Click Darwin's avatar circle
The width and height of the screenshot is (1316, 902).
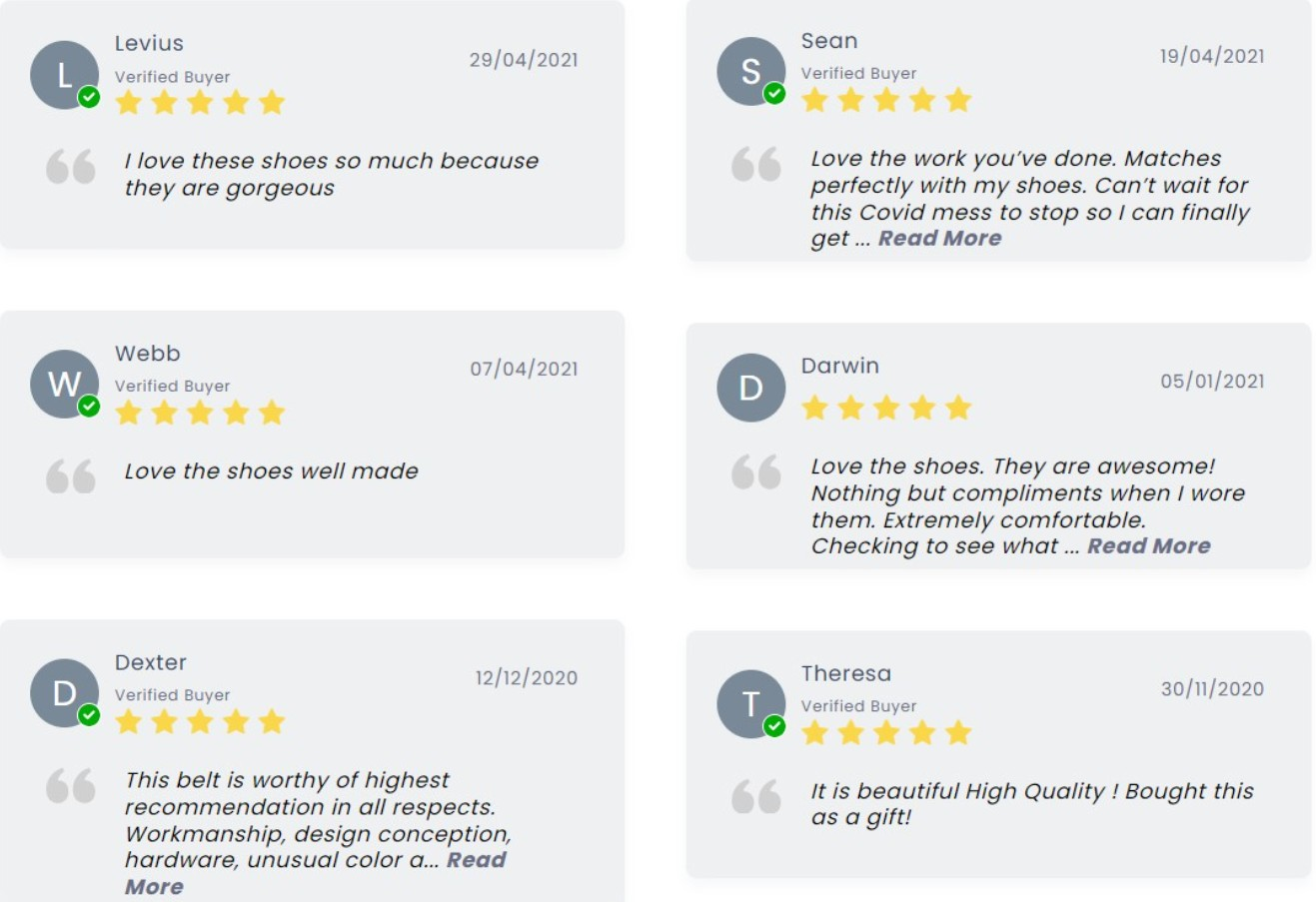(750, 388)
